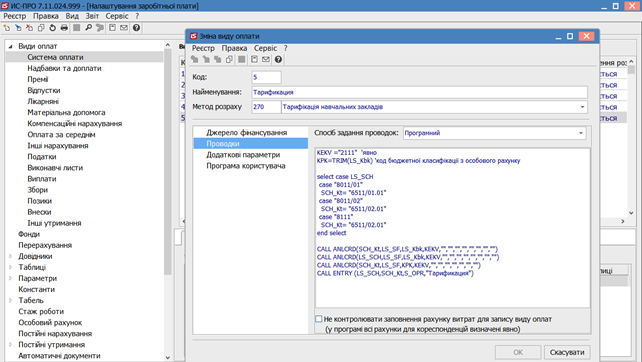Click the method code field showing 270
Image resolution: width=642 pixels, height=362 pixels.
point(266,107)
